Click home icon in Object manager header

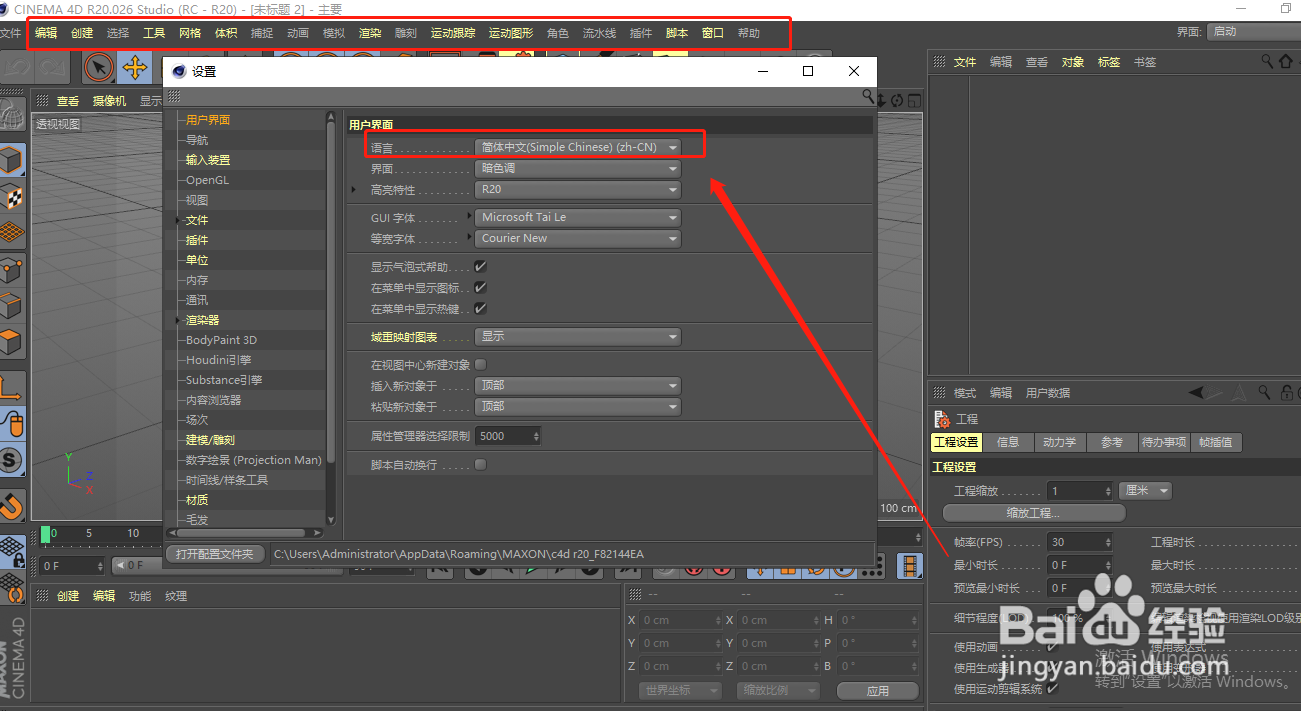[x=1285, y=62]
